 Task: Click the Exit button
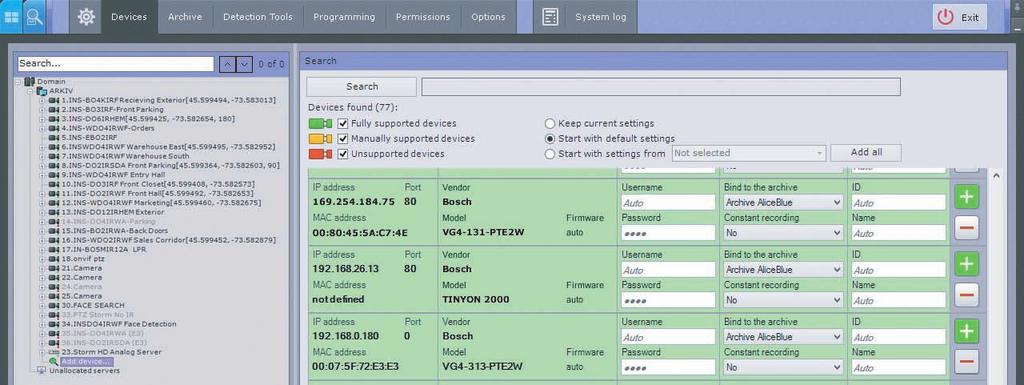(959, 18)
